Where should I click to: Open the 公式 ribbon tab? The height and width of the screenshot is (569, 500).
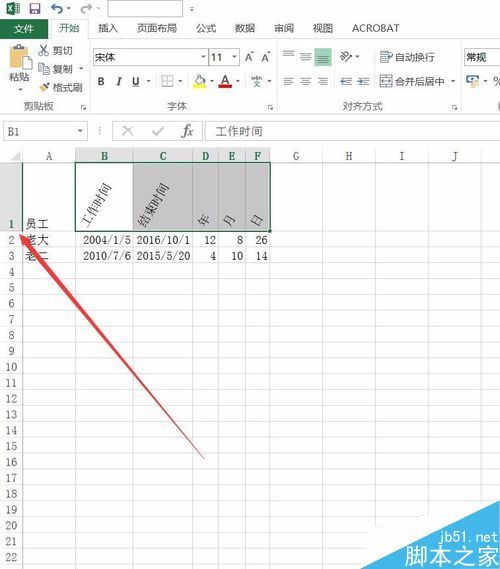206,28
